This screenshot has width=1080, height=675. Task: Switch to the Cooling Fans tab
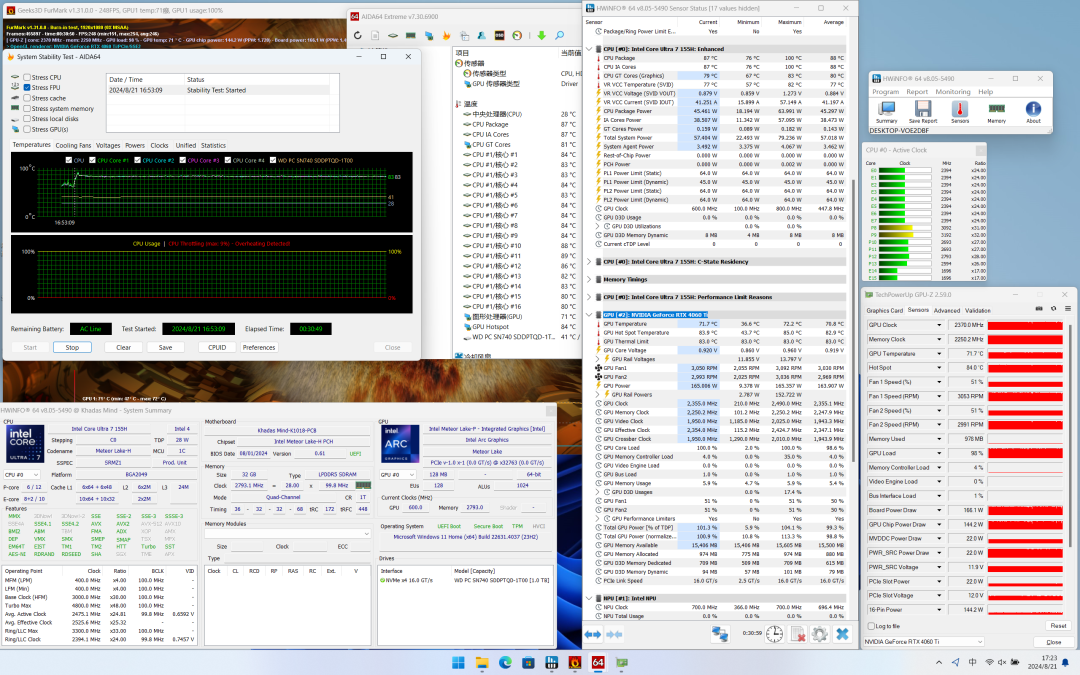tap(73, 145)
